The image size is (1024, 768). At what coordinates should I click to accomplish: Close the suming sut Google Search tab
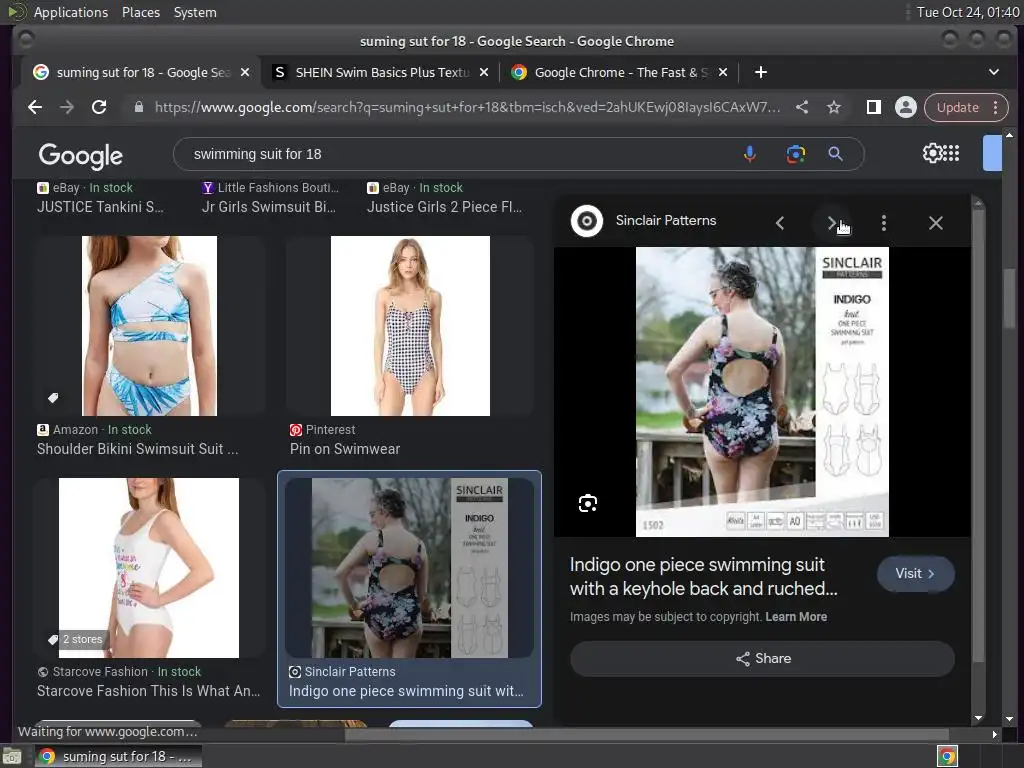click(x=245, y=72)
